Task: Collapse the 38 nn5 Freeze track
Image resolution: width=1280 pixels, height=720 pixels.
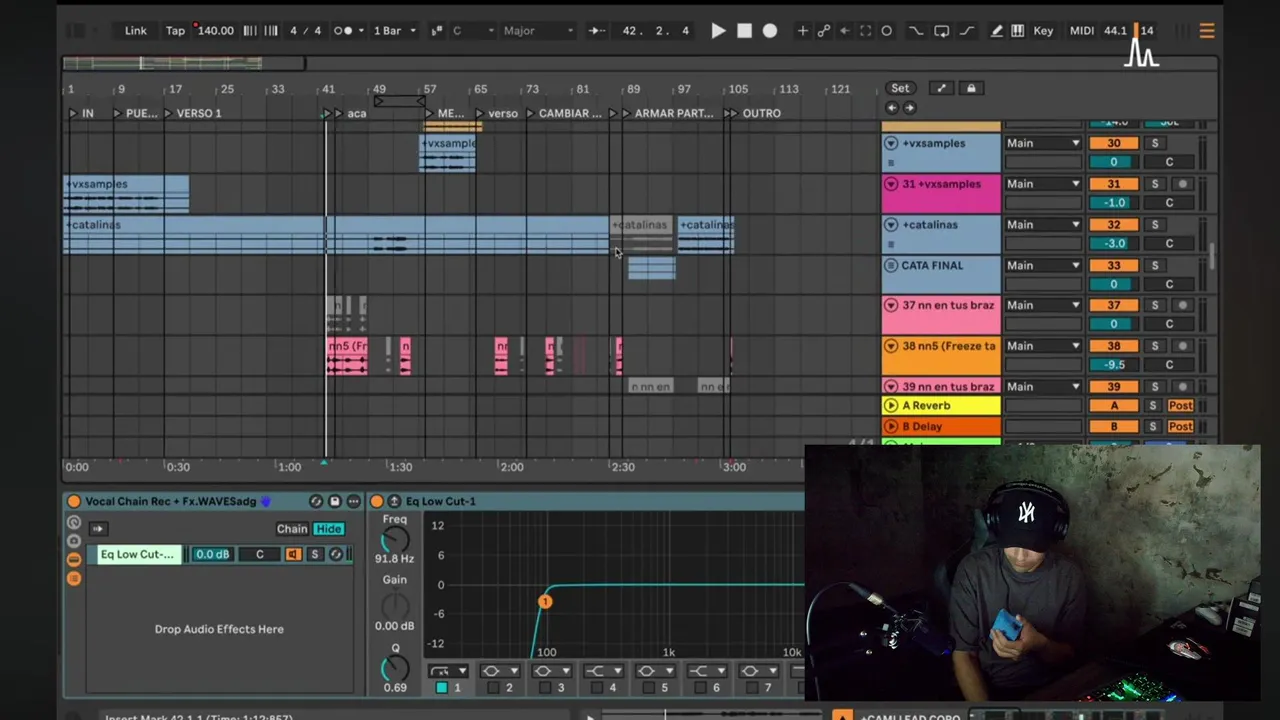Action: pyautogui.click(x=891, y=346)
